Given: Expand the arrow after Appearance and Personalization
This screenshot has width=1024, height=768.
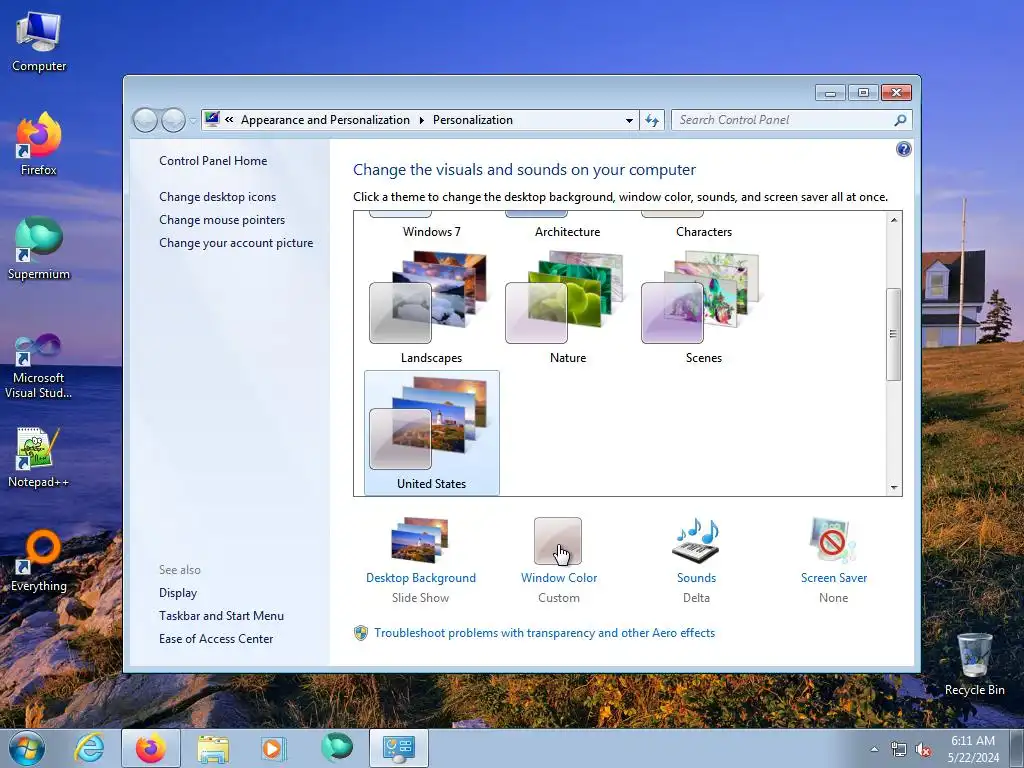Looking at the screenshot, I should point(421,120).
